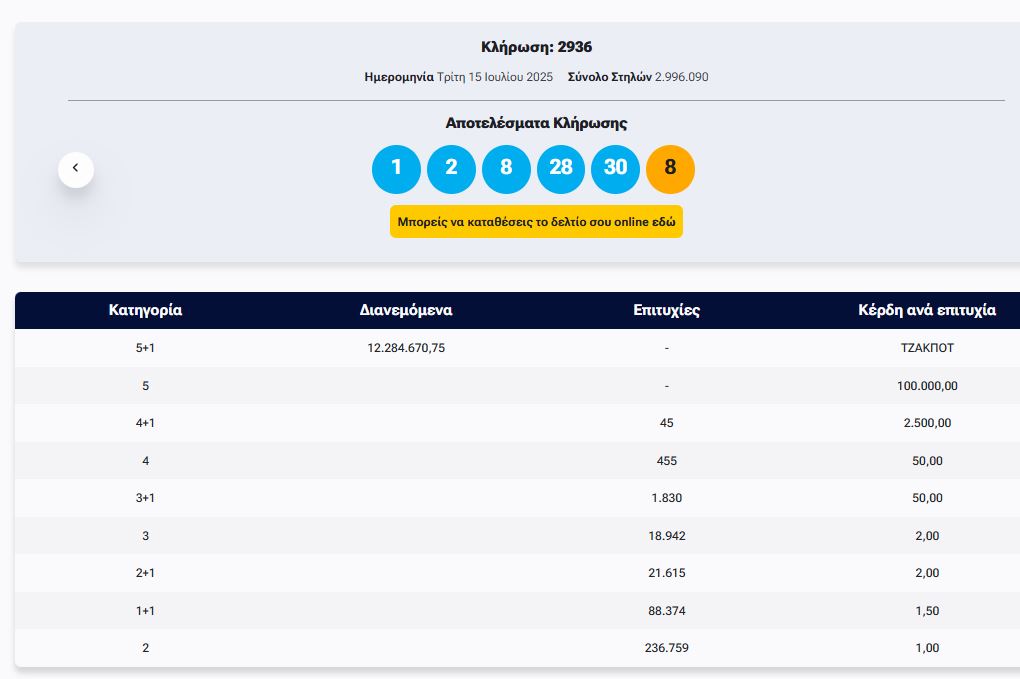Image resolution: width=1020 pixels, height=679 pixels.
Task: Select the blue ball number 30
Action: 615,168
